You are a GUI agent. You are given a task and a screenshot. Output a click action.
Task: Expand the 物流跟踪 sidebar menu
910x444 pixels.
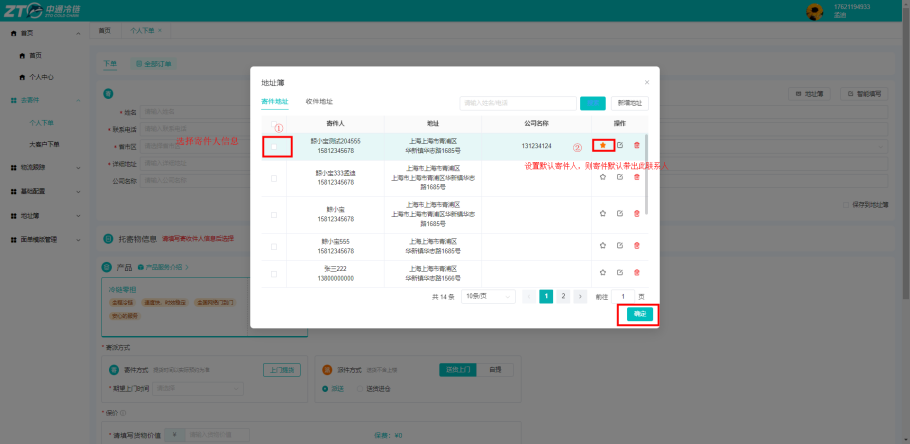(45, 168)
